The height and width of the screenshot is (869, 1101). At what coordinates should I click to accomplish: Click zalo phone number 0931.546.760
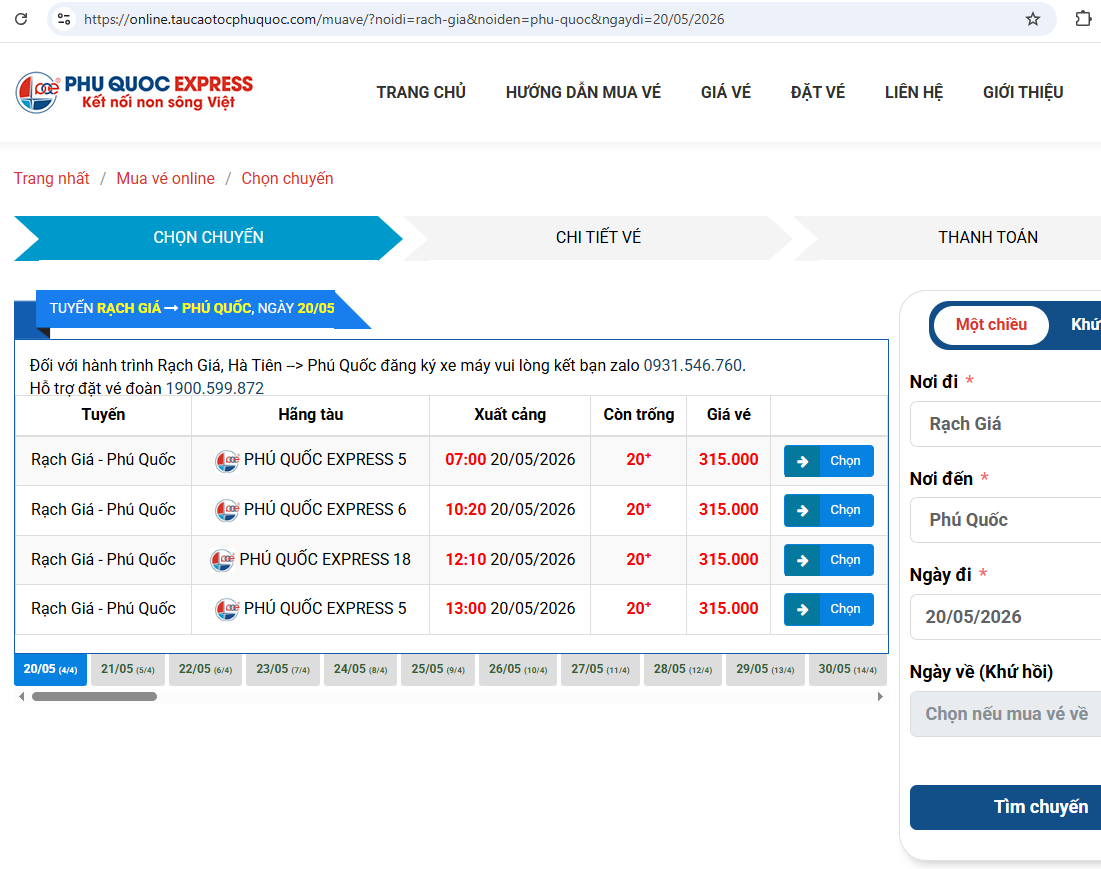point(692,366)
